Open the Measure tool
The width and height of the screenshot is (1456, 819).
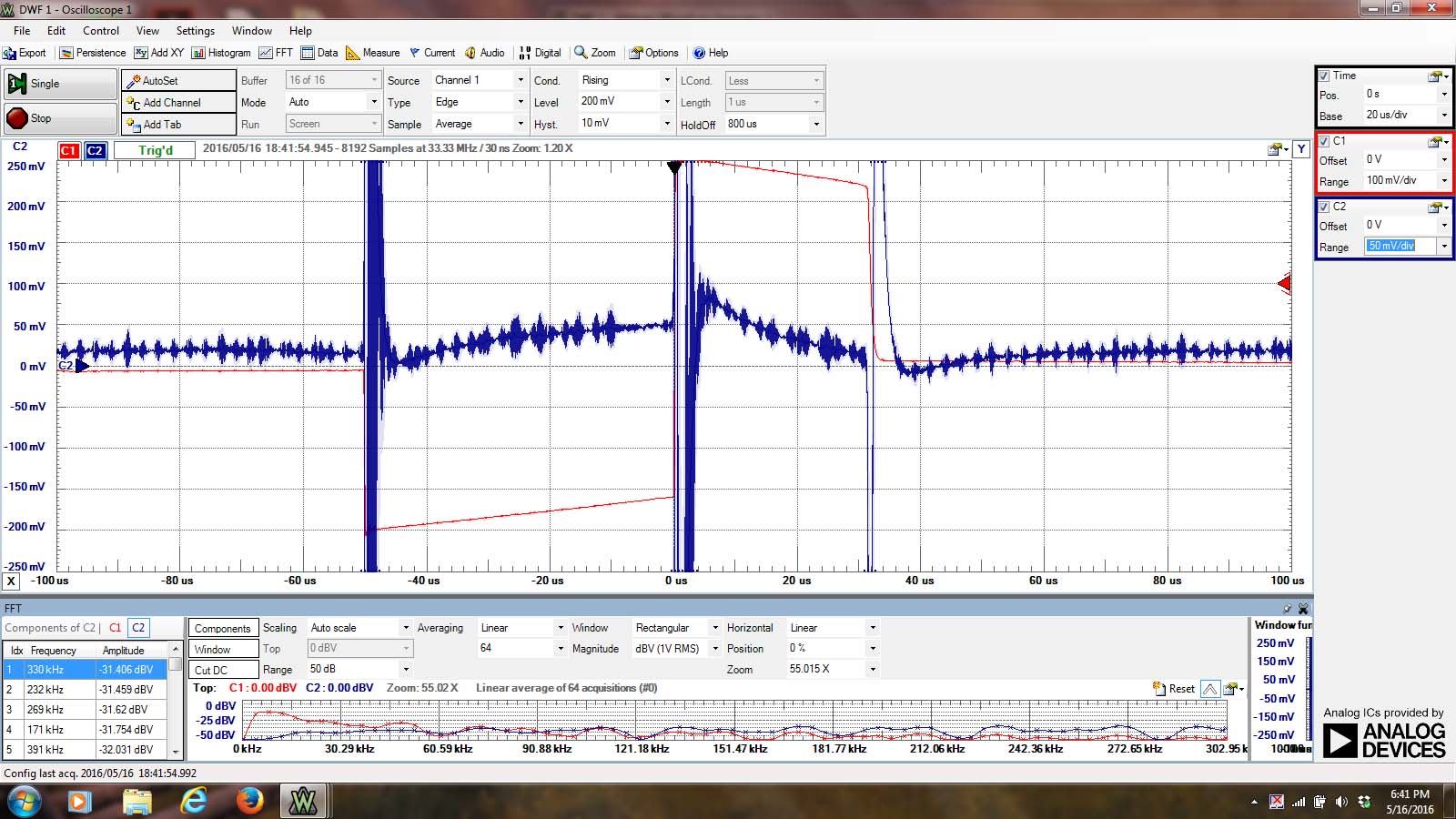373,53
